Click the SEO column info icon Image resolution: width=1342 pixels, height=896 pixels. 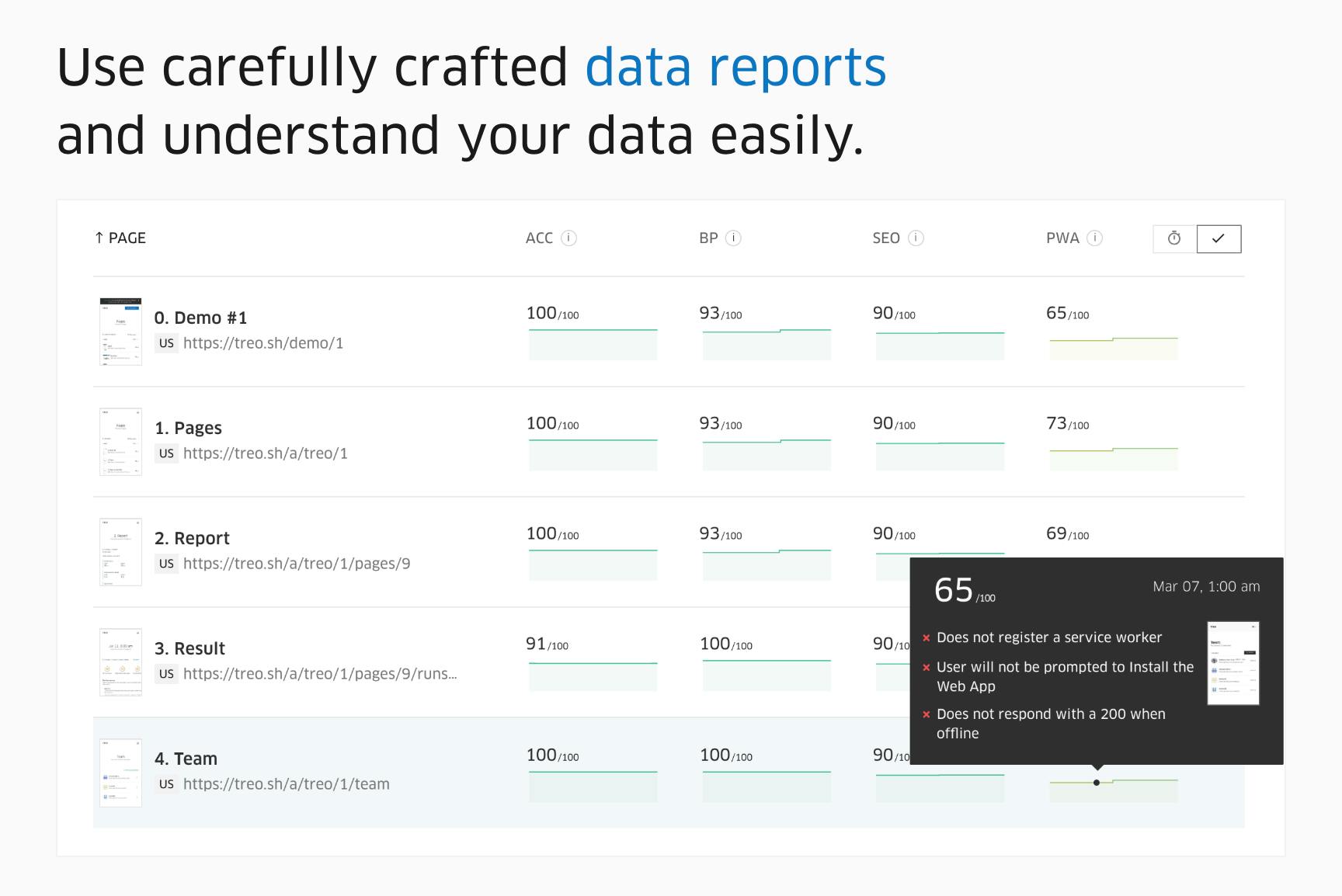(916, 238)
